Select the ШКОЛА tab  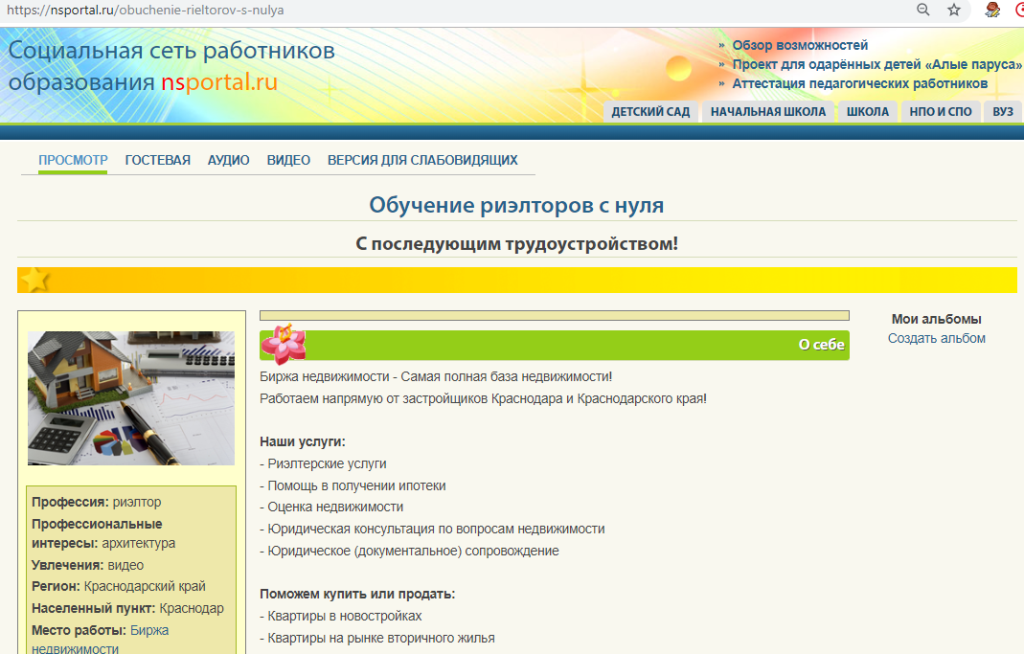[x=867, y=112]
